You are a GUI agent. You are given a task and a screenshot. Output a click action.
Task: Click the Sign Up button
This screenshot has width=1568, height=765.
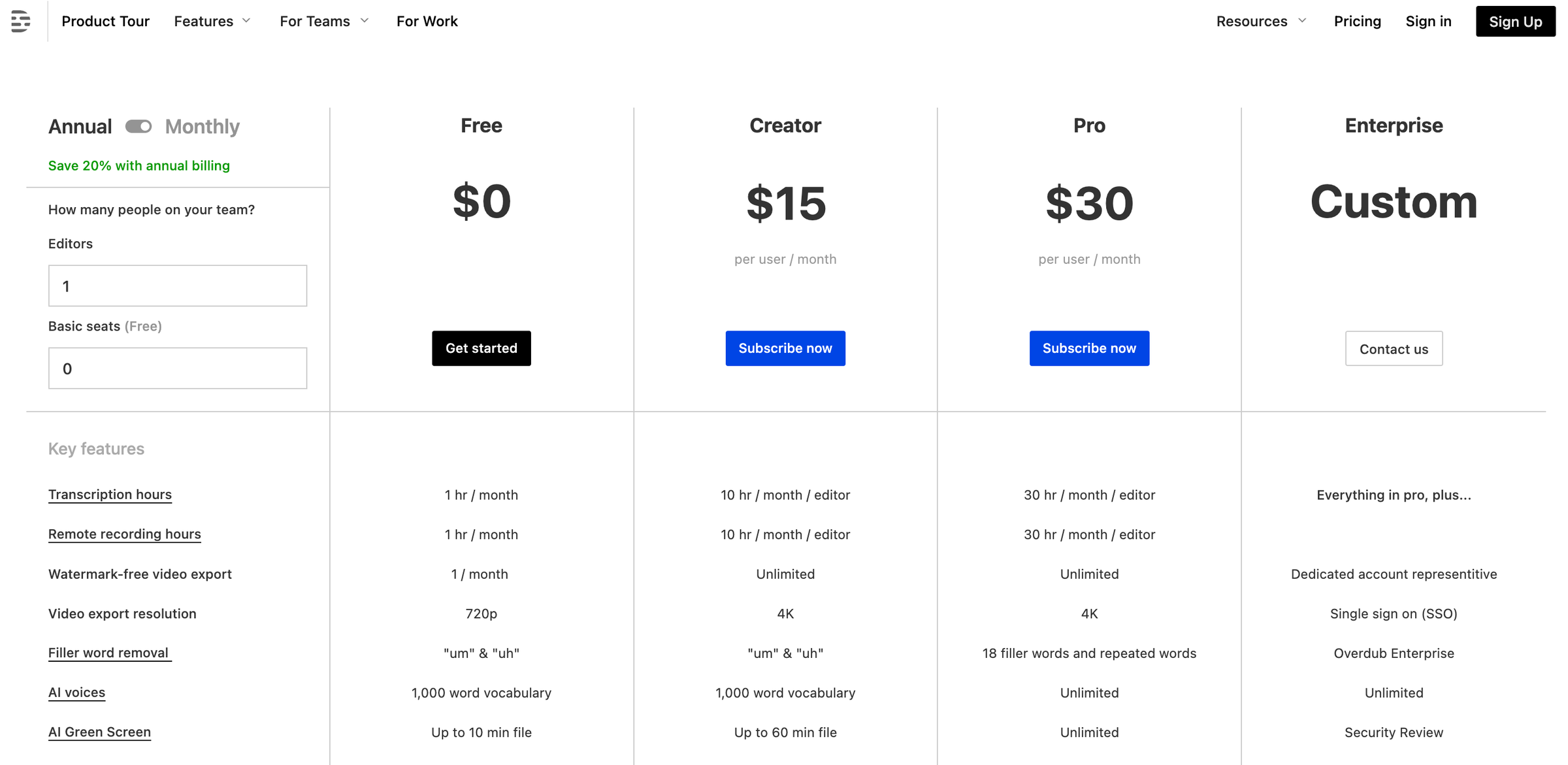1515,21
